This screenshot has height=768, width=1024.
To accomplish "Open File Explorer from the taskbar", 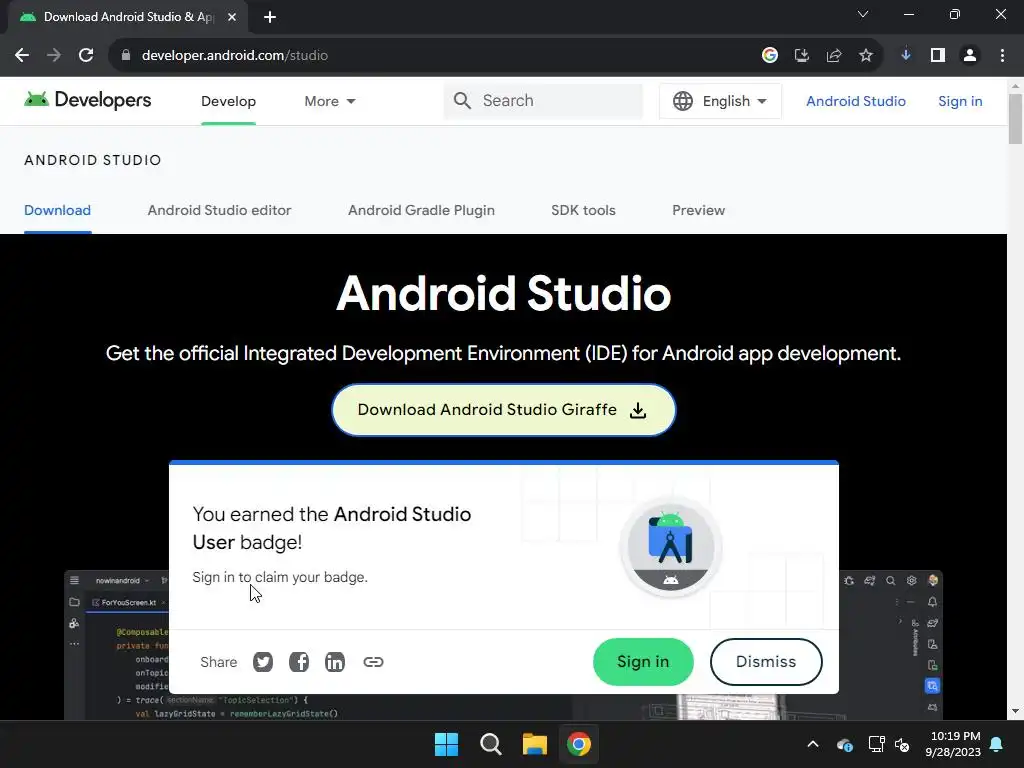I will (x=535, y=744).
